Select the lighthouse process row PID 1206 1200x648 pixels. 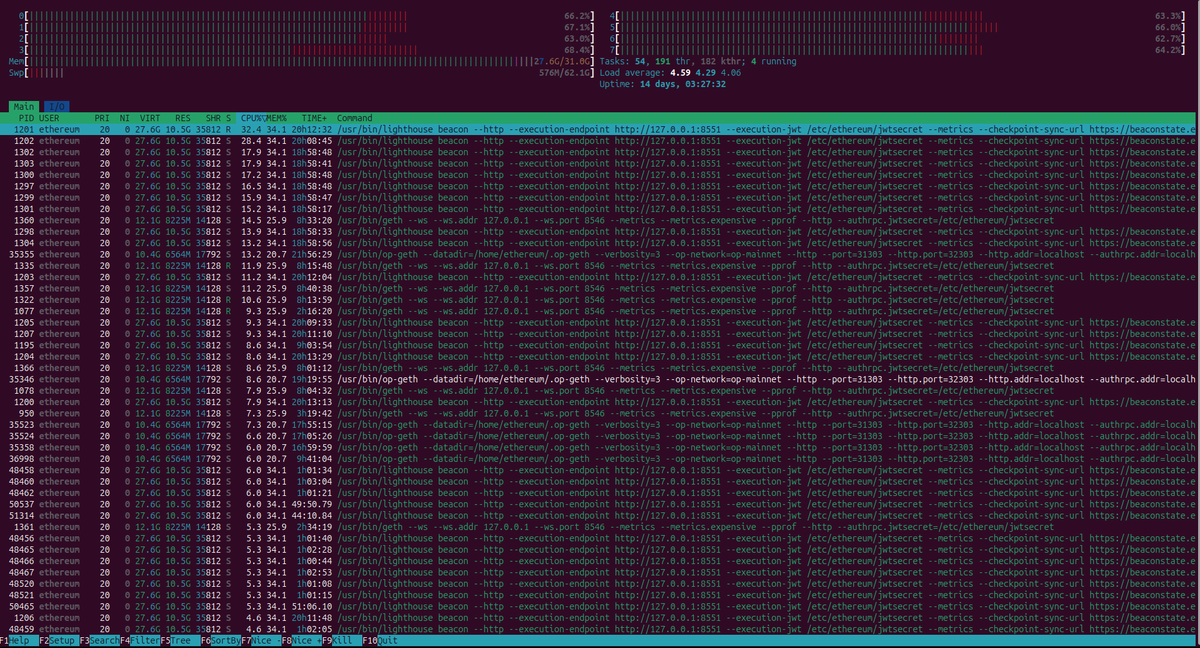(600, 616)
